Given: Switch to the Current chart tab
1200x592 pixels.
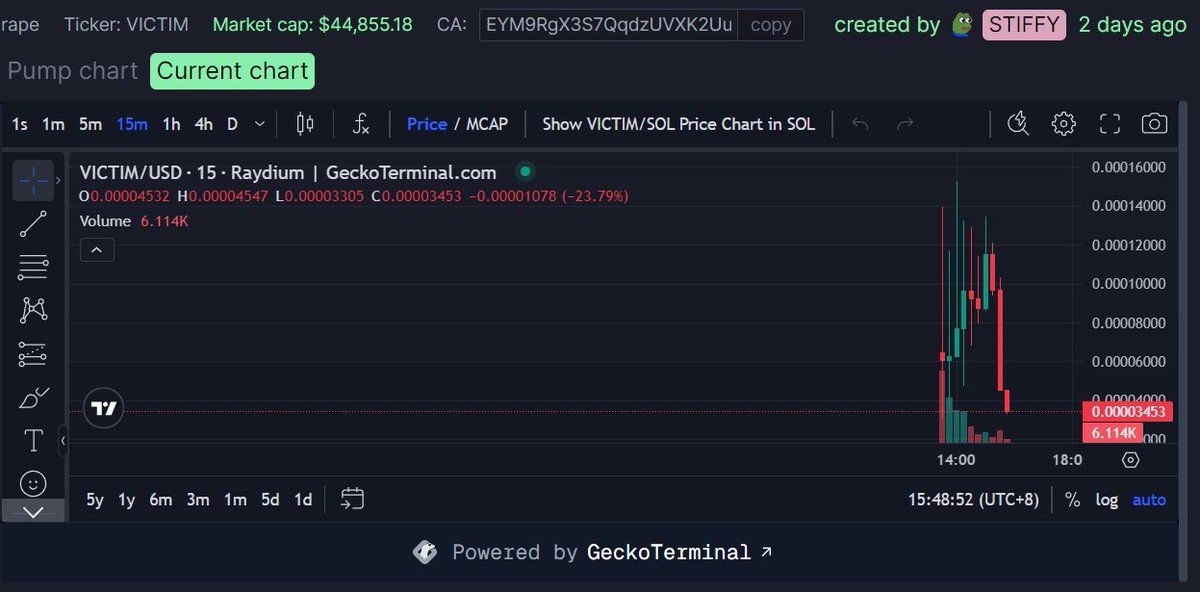Looking at the screenshot, I should [232, 71].
